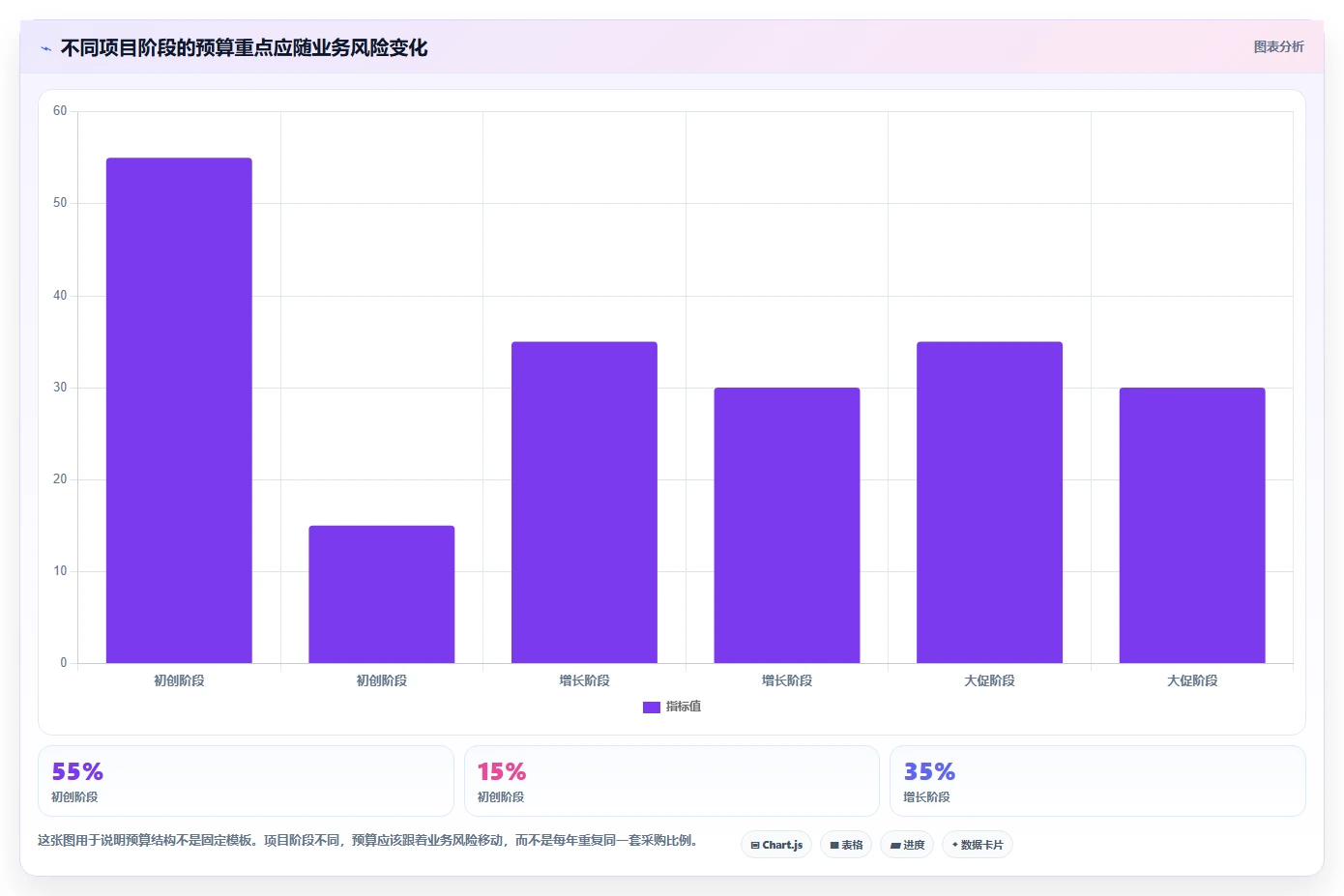Screen dimensions: 1344x896
Task: Click the 数据卡片 tag
Action: click(978, 845)
